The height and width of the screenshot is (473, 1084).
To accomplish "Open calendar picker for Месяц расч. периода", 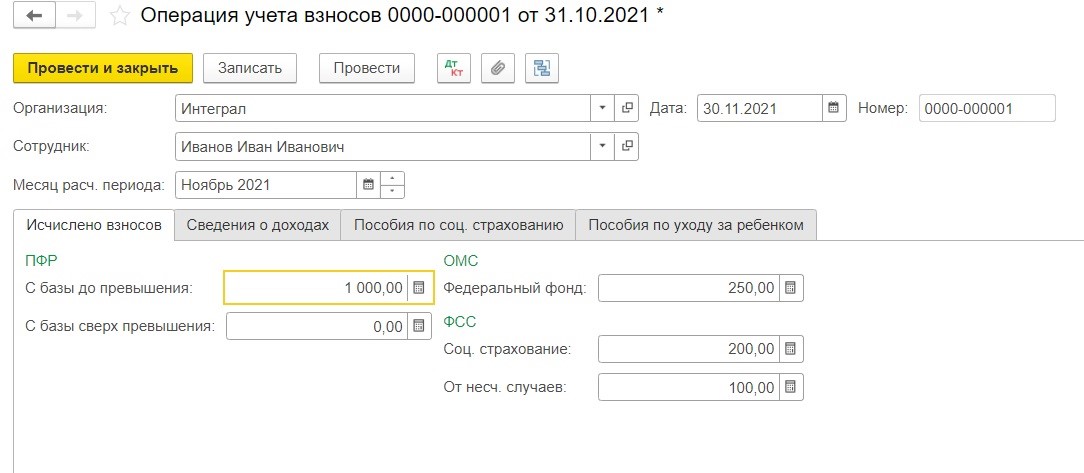I will (x=368, y=185).
